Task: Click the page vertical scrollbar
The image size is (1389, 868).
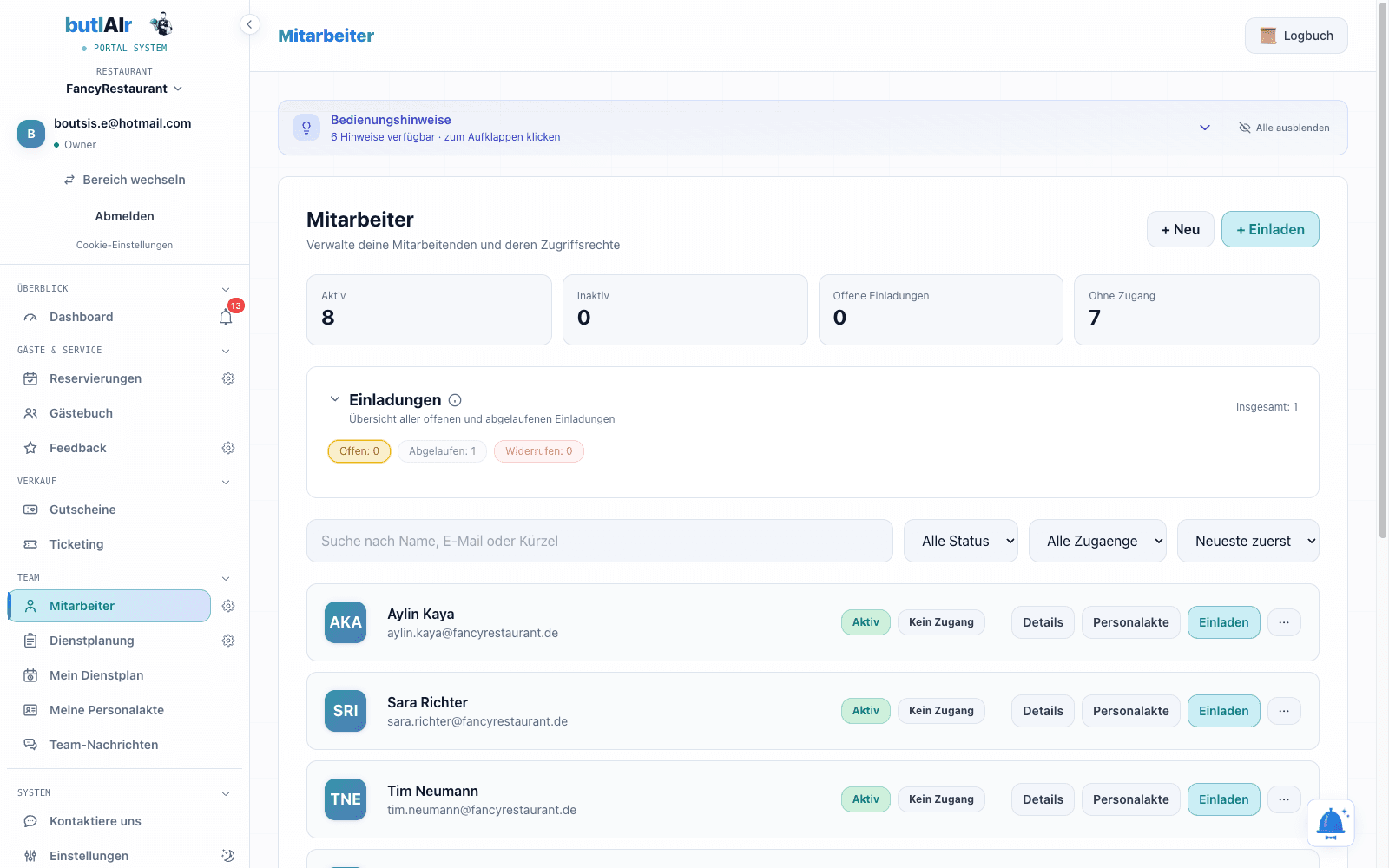Action: [x=1383, y=269]
